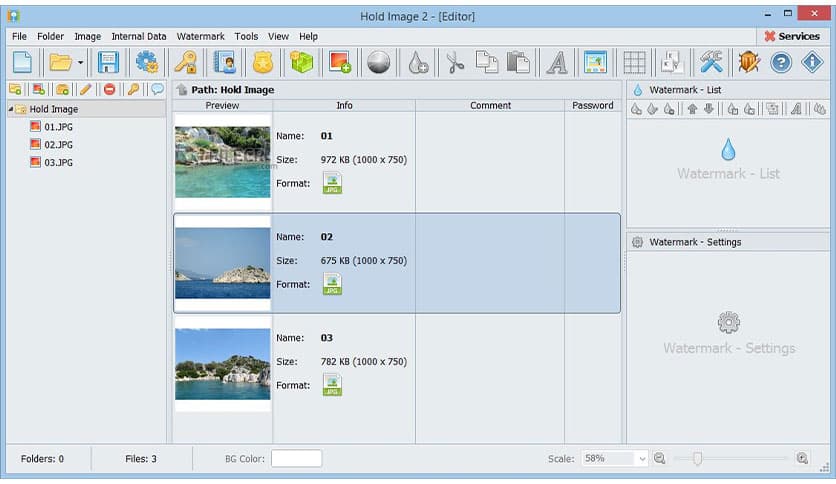Click the Services button
This screenshot has width=836, height=484.
(x=791, y=36)
